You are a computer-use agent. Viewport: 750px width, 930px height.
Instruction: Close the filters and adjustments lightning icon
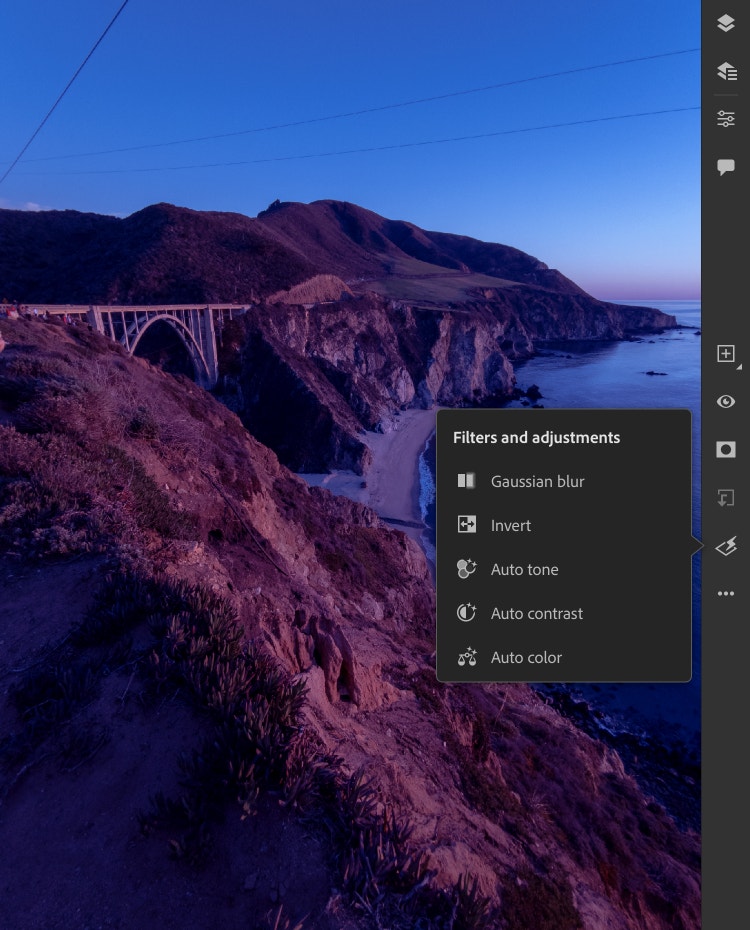coord(726,546)
